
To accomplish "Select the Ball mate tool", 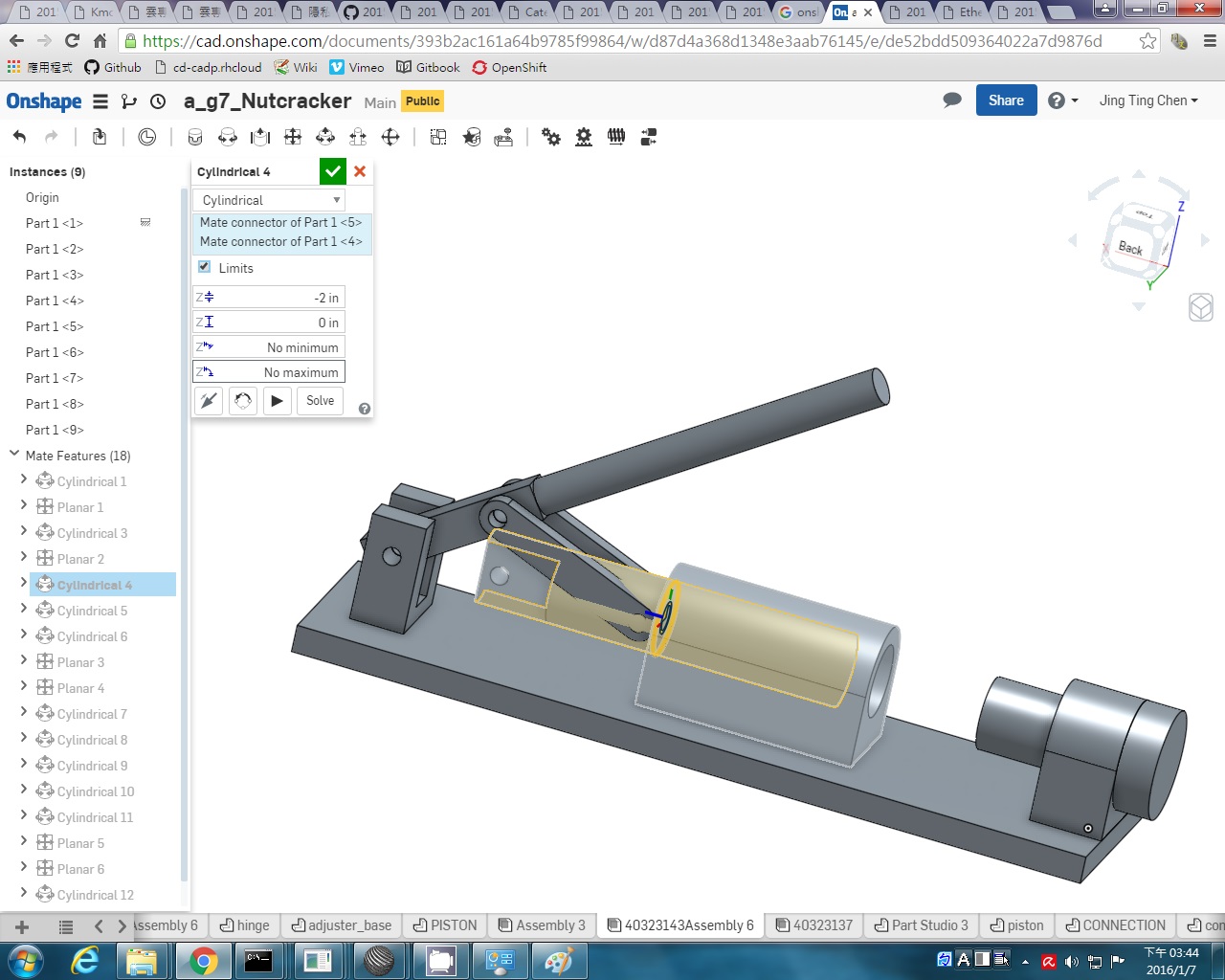I will point(390,137).
